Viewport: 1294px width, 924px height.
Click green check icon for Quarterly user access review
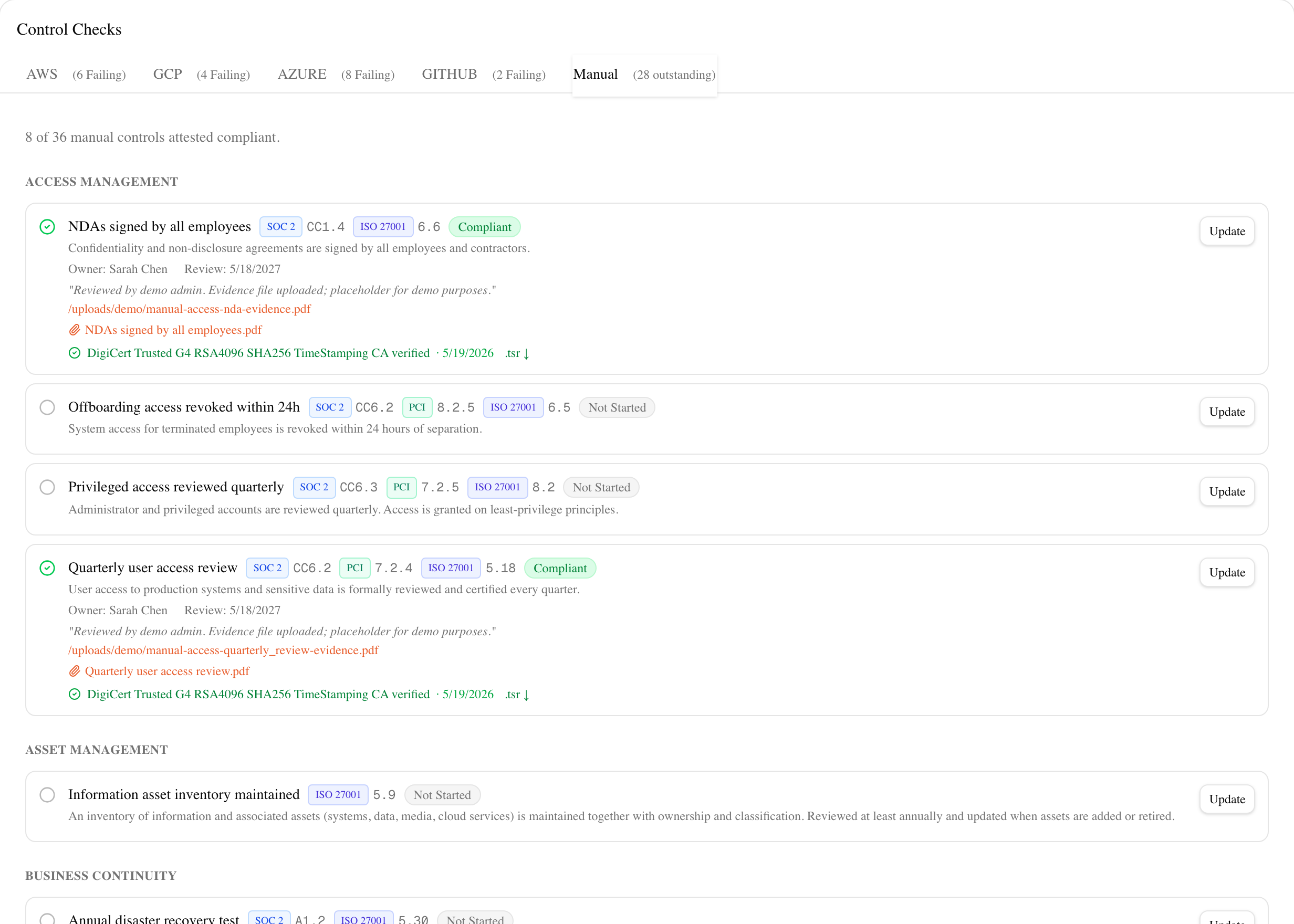pos(47,568)
